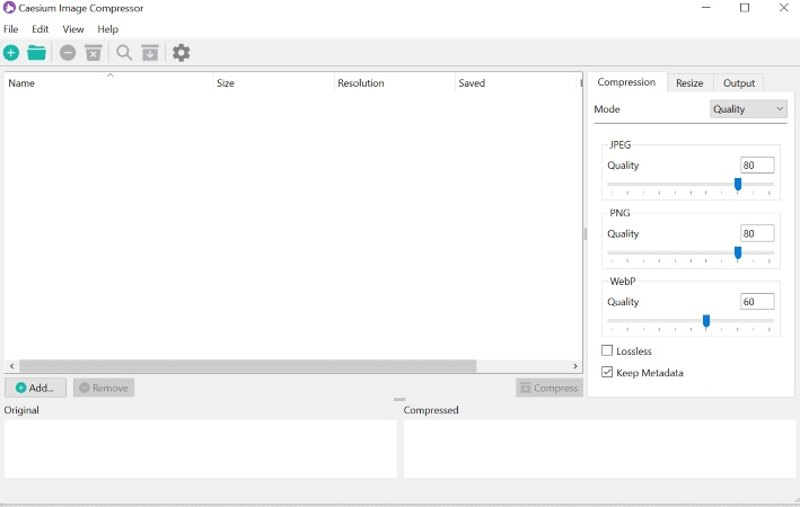Switch to the Compression tab

(627, 82)
